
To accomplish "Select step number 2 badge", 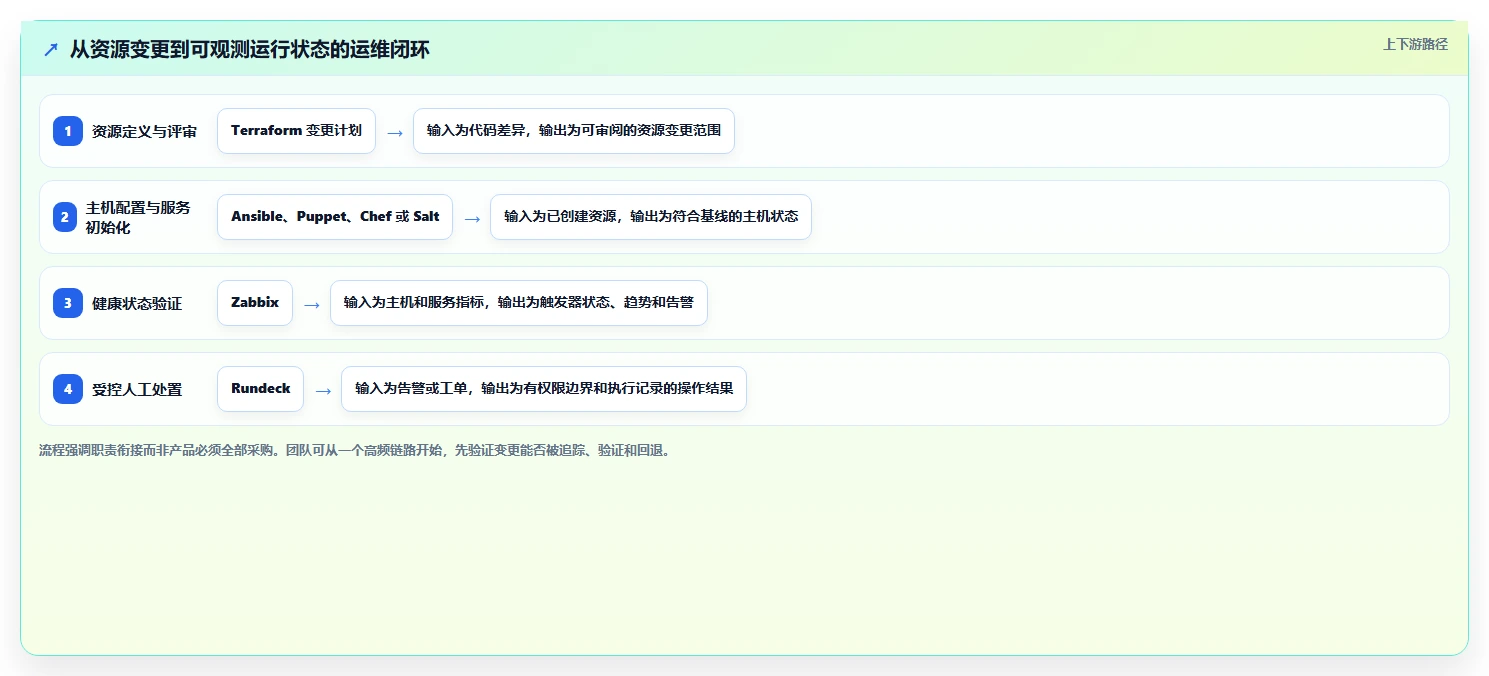I will coord(64,217).
